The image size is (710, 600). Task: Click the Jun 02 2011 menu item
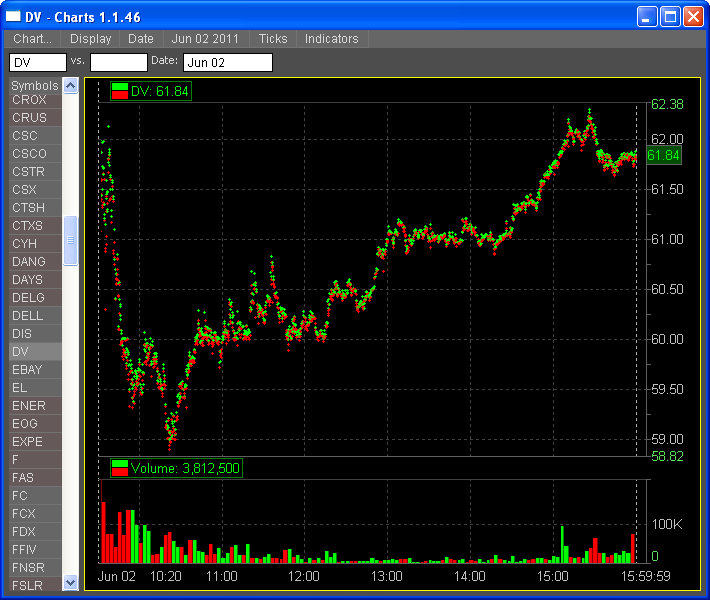(x=205, y=39)
